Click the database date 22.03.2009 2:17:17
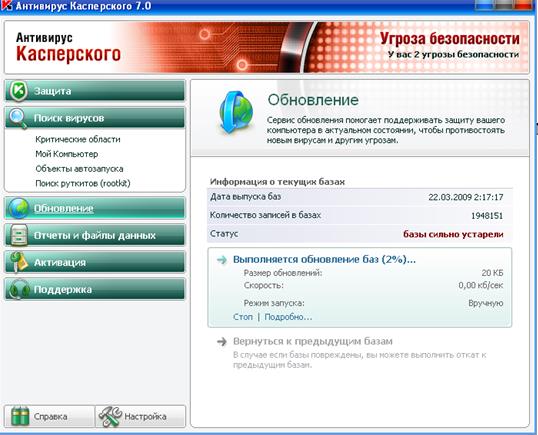 tap(466, 197)
